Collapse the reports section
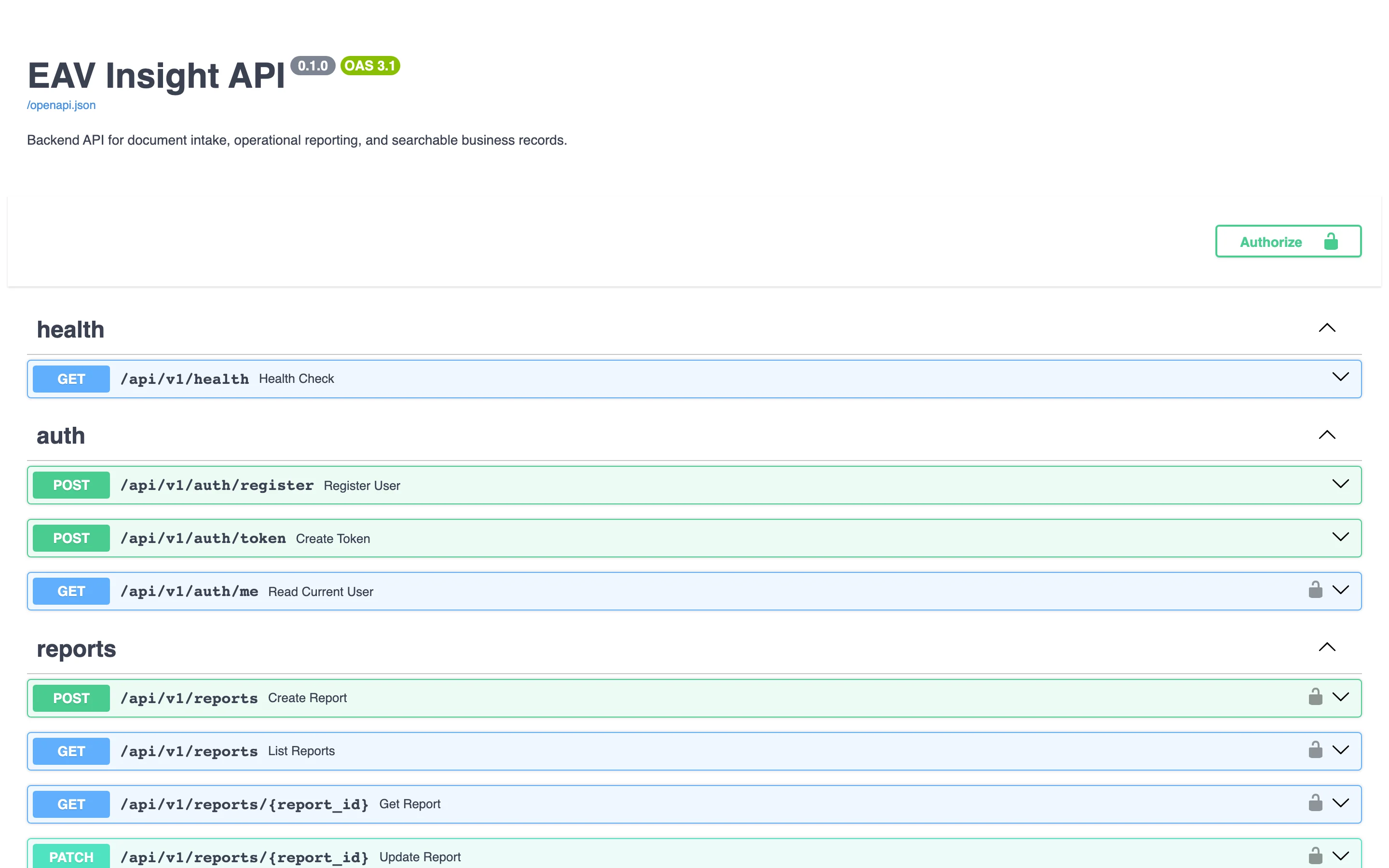This screenshot has height=868, width=1389. [1327, 647]
